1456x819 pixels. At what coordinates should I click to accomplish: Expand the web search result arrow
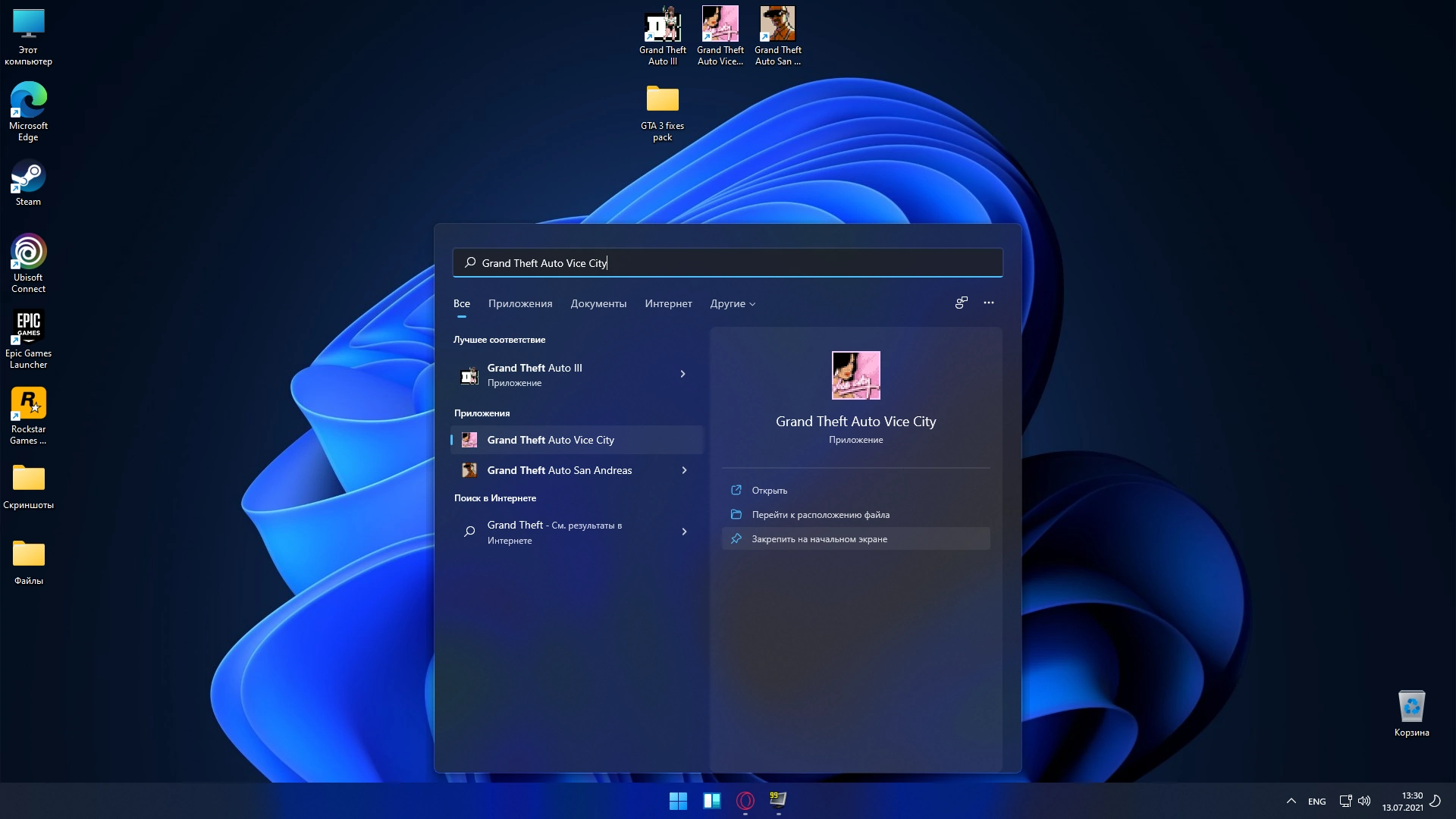(x=684, y=532)
